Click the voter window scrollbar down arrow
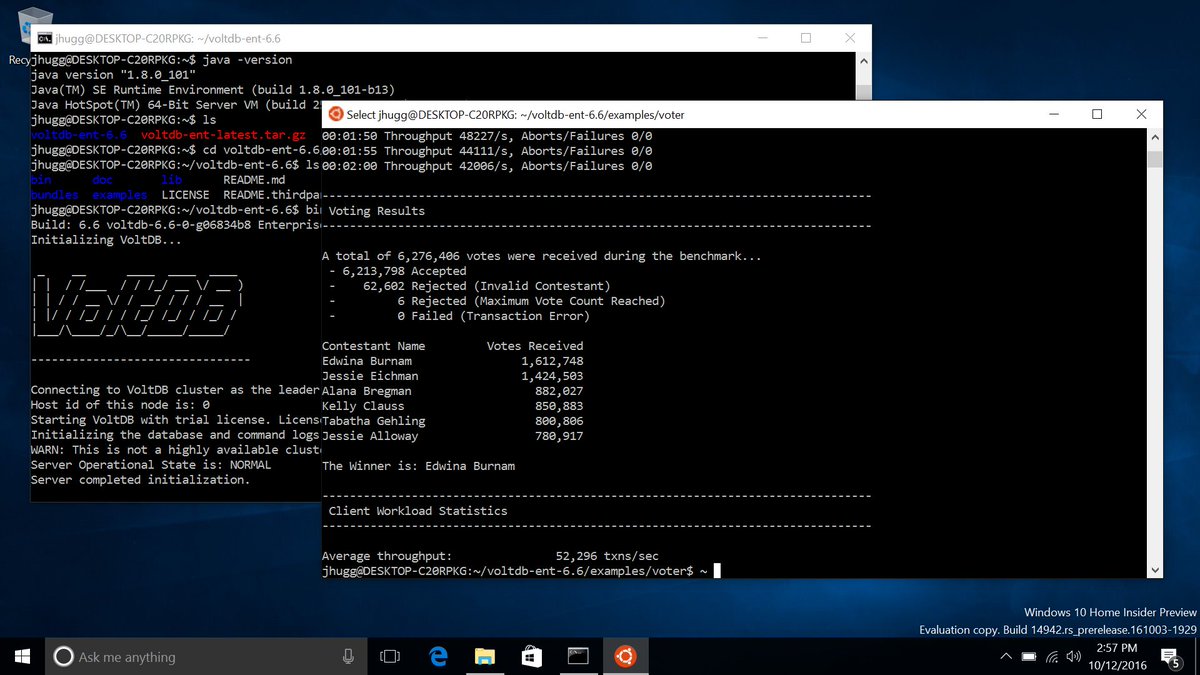Image resolution: width=1200 pixels, height=675 pixels. (x=1155, y=569)
